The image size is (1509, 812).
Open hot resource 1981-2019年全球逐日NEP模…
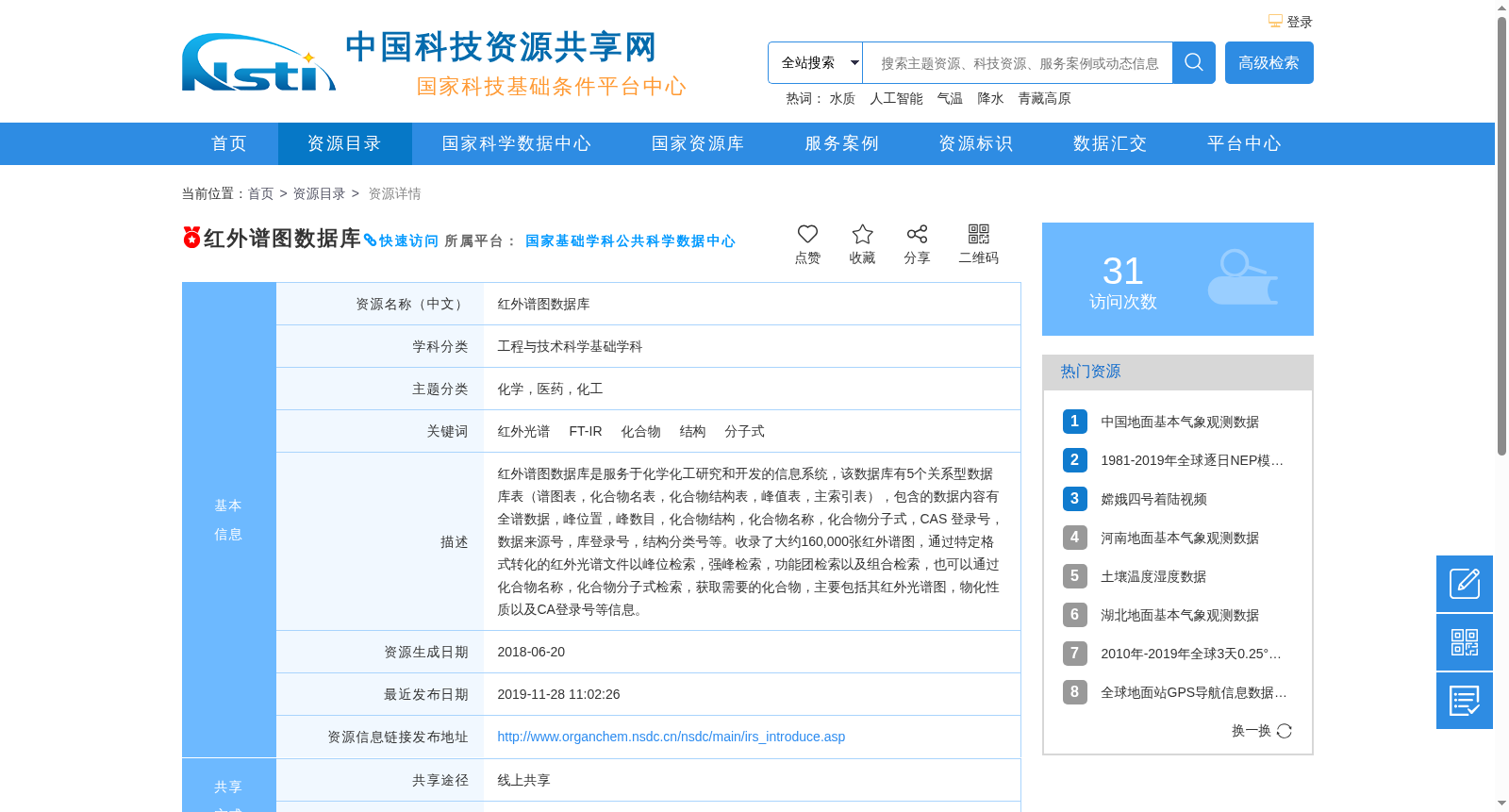pos(1192,460)
